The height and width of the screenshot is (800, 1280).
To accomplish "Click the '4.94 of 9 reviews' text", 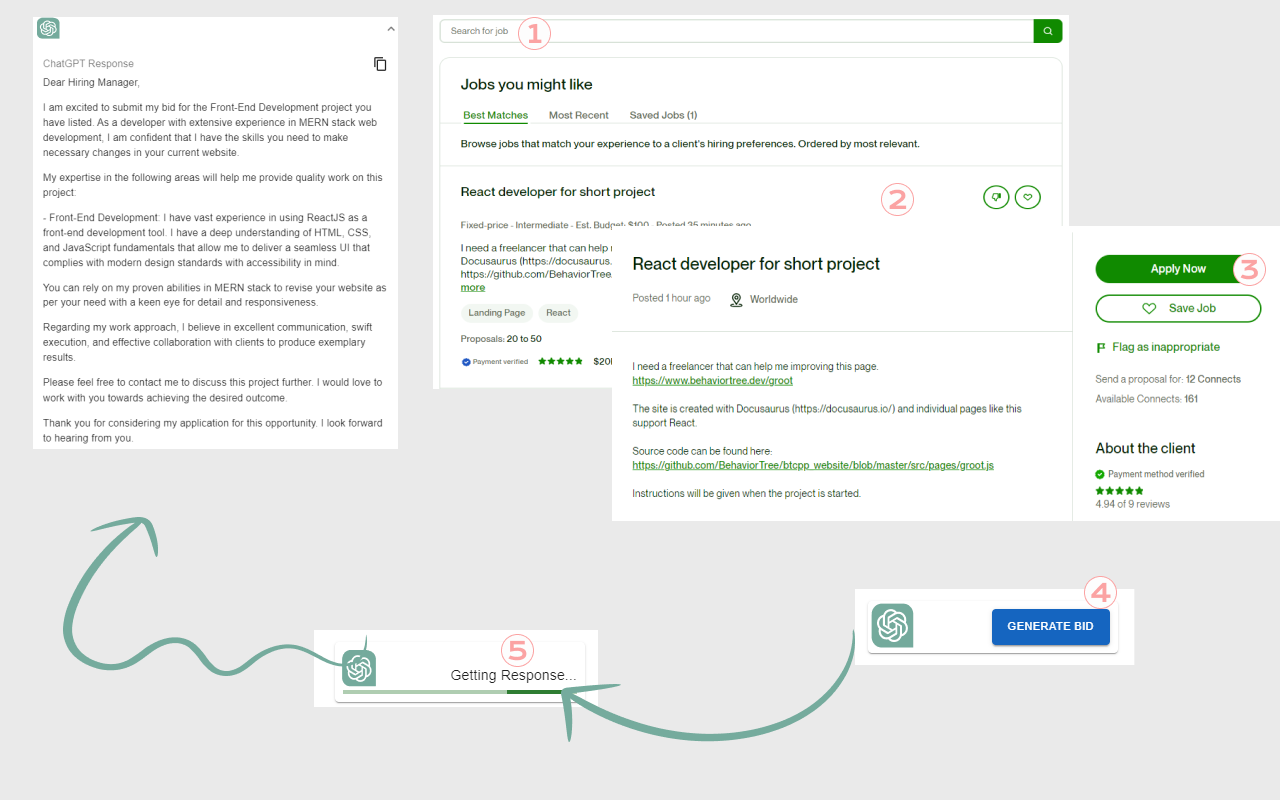I will point(1133,504).
